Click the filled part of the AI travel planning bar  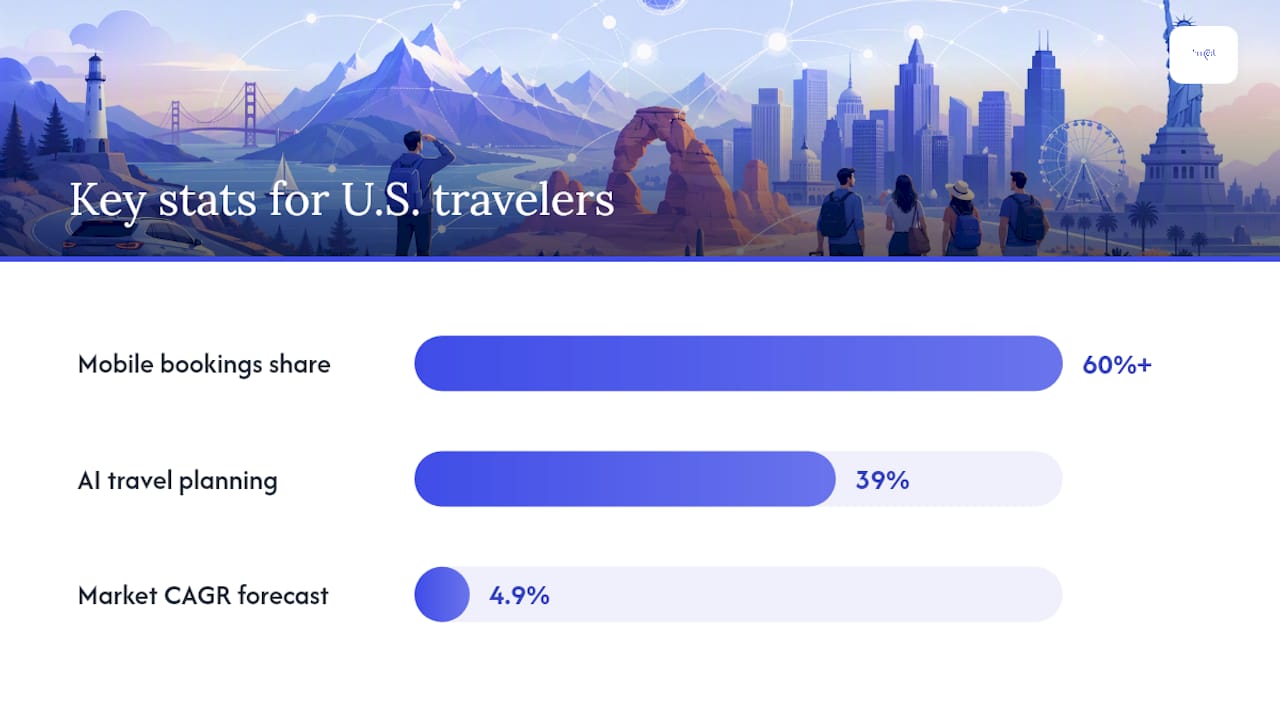[x=625, y=479]
